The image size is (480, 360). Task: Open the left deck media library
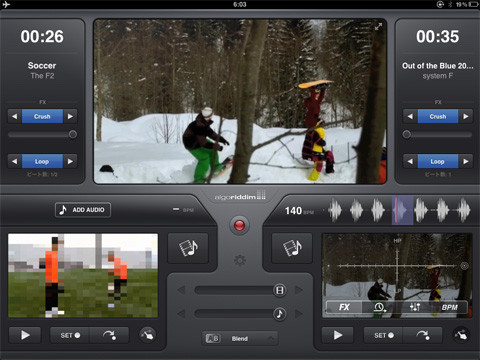188,248
